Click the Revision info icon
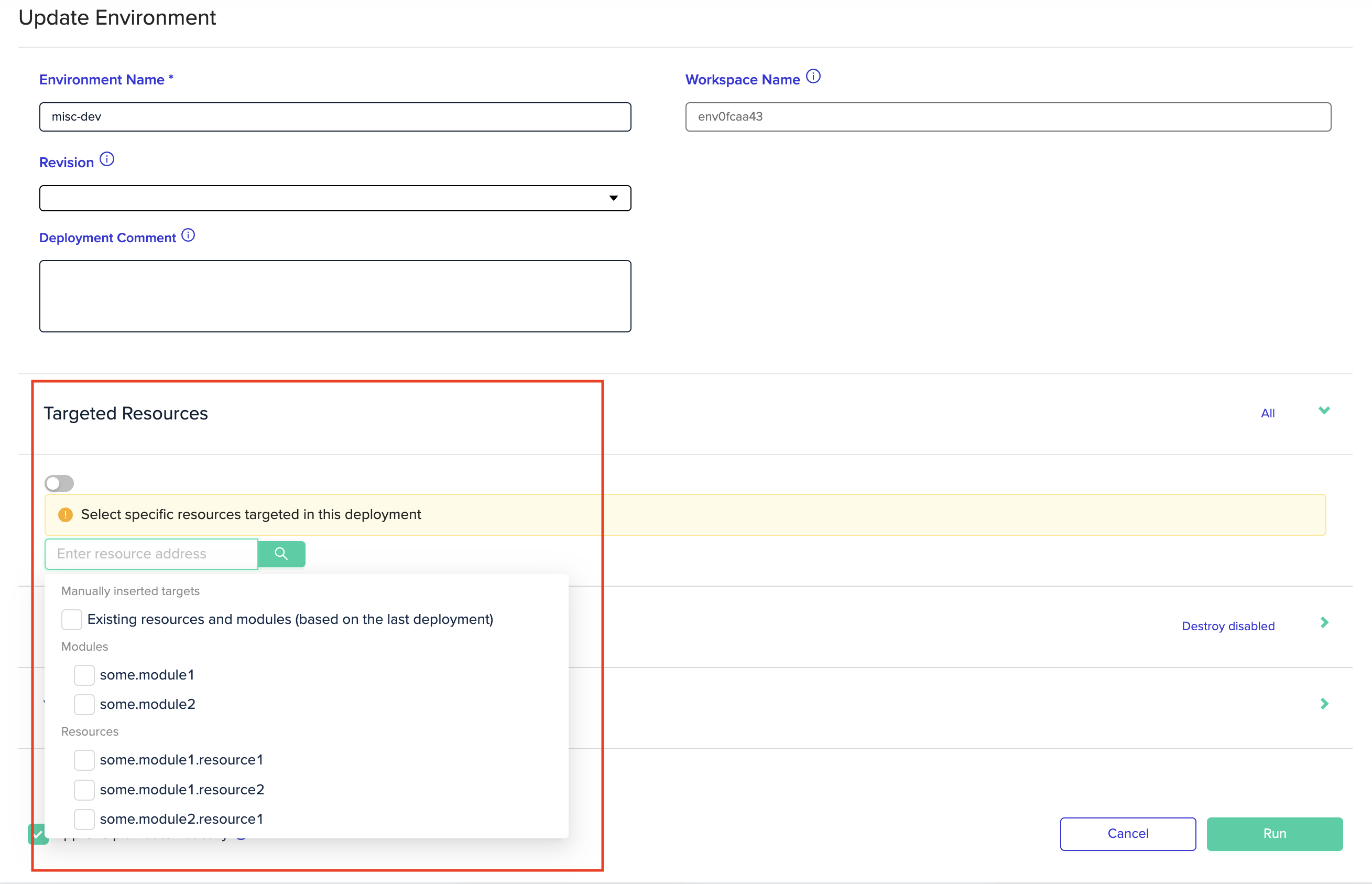Screen dimensions: 1372x884 click(x=107, y=159)
